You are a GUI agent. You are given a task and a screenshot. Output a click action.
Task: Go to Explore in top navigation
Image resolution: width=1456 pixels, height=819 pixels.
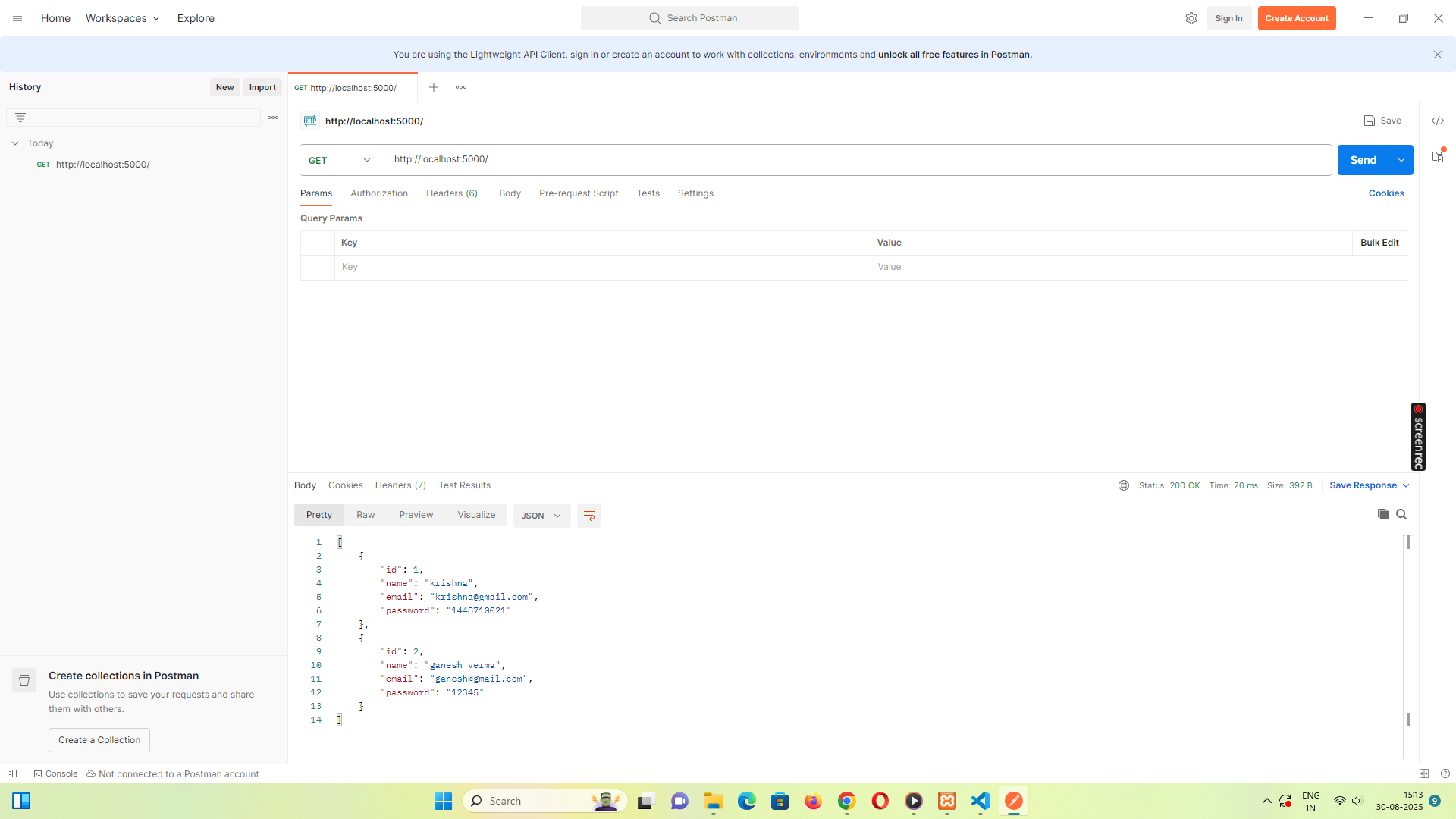(x=196, y=18)
